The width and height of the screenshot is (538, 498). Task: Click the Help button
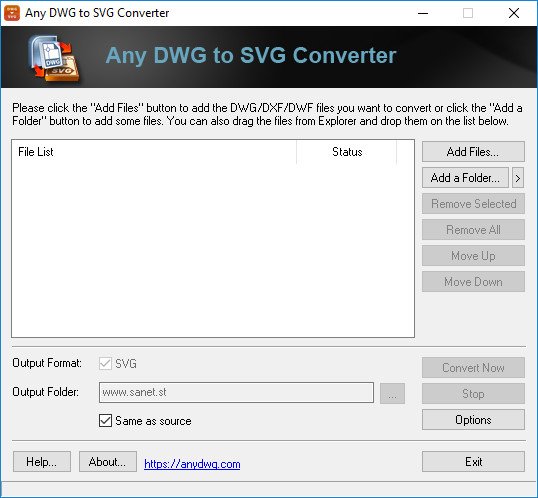coord(42,462)
